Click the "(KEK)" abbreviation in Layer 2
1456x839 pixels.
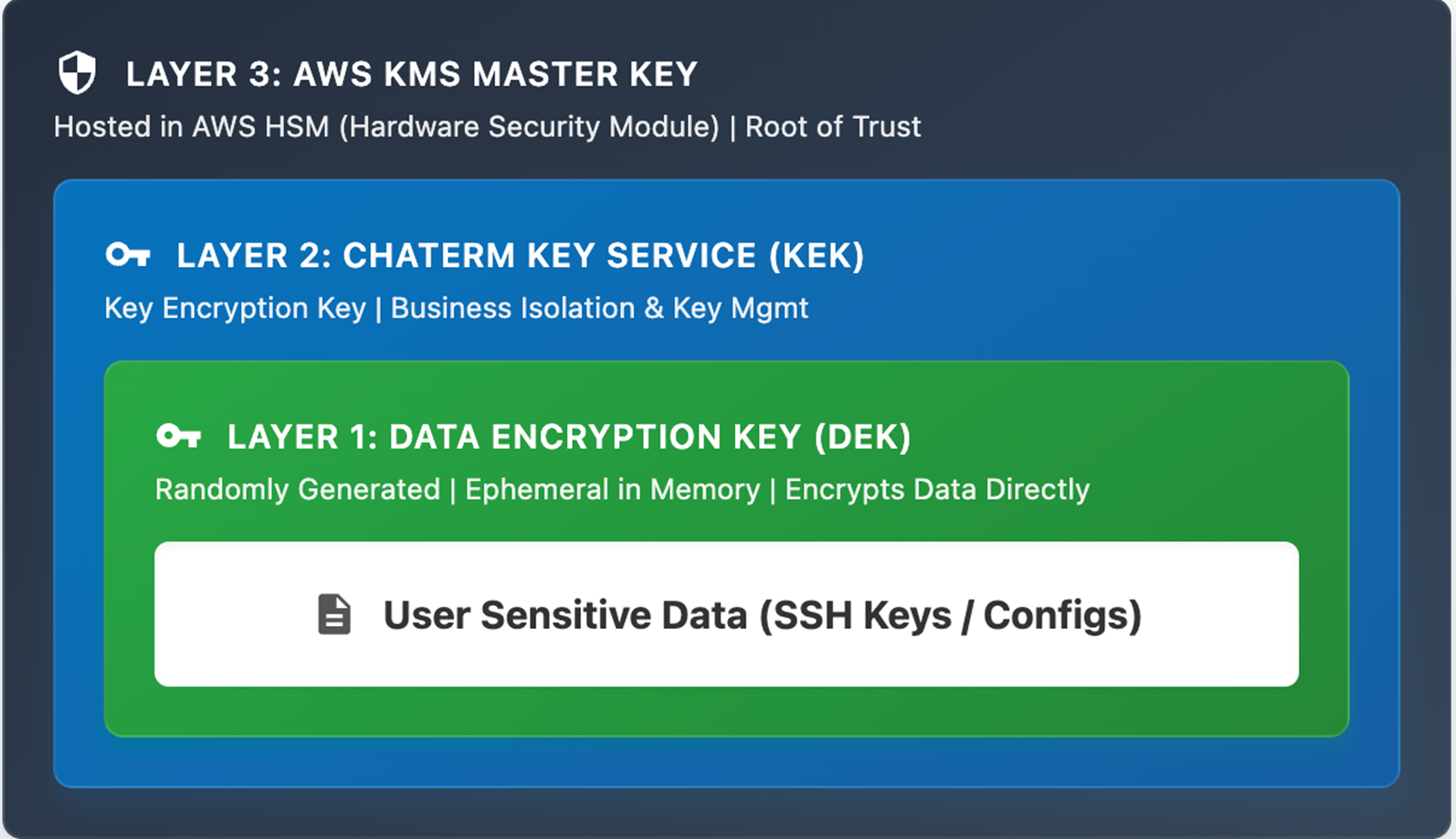(x=817, y=256)
